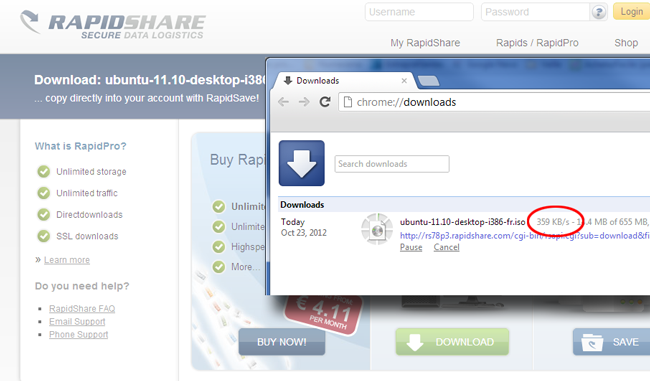Cancel the ubuntu ISO download
This screenshot has width=650, height=381.
(x=446, y=248)
